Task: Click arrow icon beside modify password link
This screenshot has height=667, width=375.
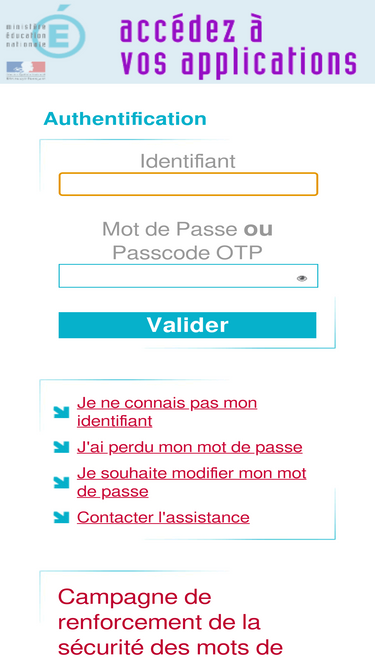Action: 61,482
